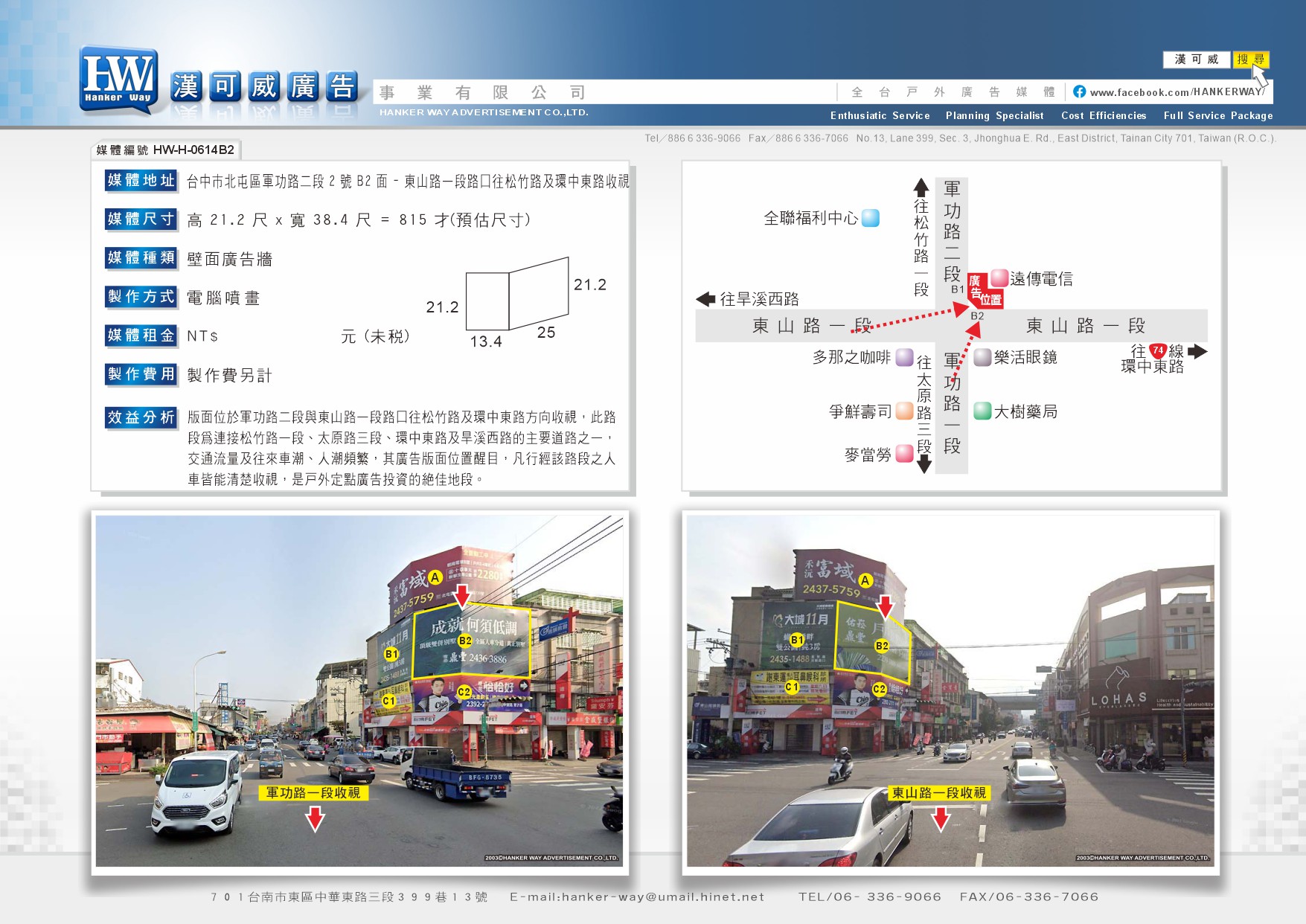Click the pink 麥當勞 map marker
This screenshot has width=1306, height=924.
904,454
